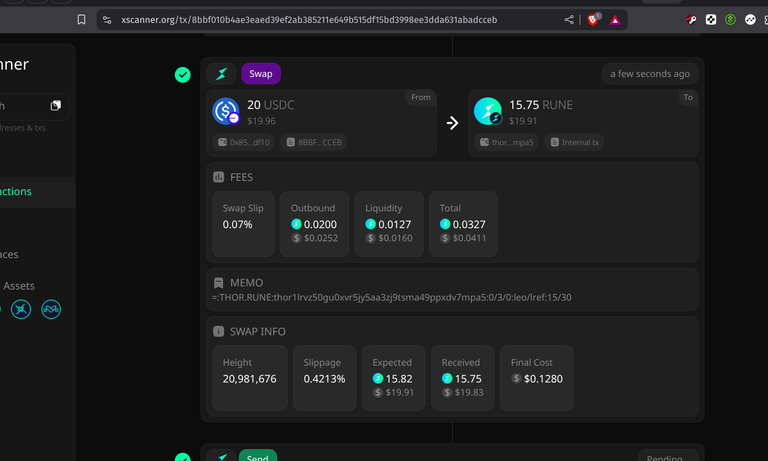Viewport: 768px width, 461px height.
Task: Click the Assets label in sidebar
Action: (19, 286)
